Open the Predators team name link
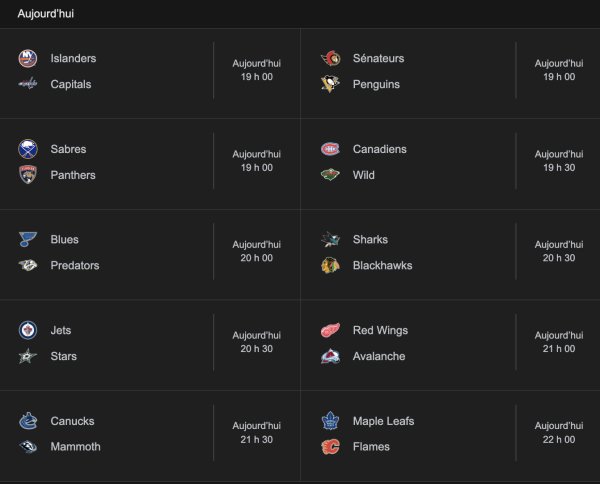The image size is (600, 484). 75,266
